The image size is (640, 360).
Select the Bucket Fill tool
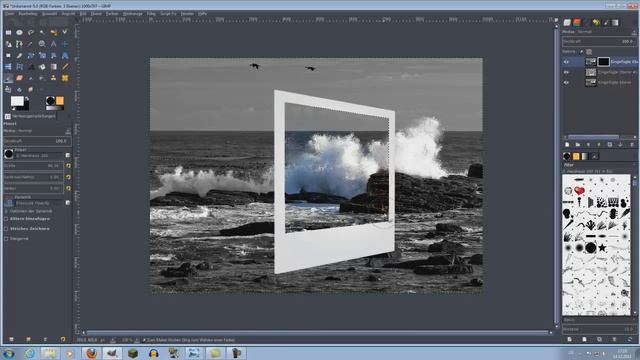click(42, 67)
